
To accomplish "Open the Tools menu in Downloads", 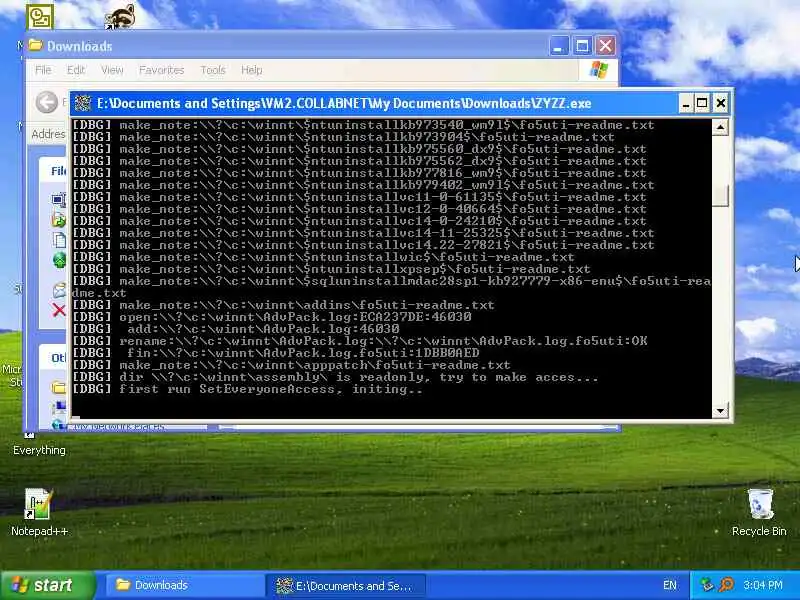I will coord(213,70).
